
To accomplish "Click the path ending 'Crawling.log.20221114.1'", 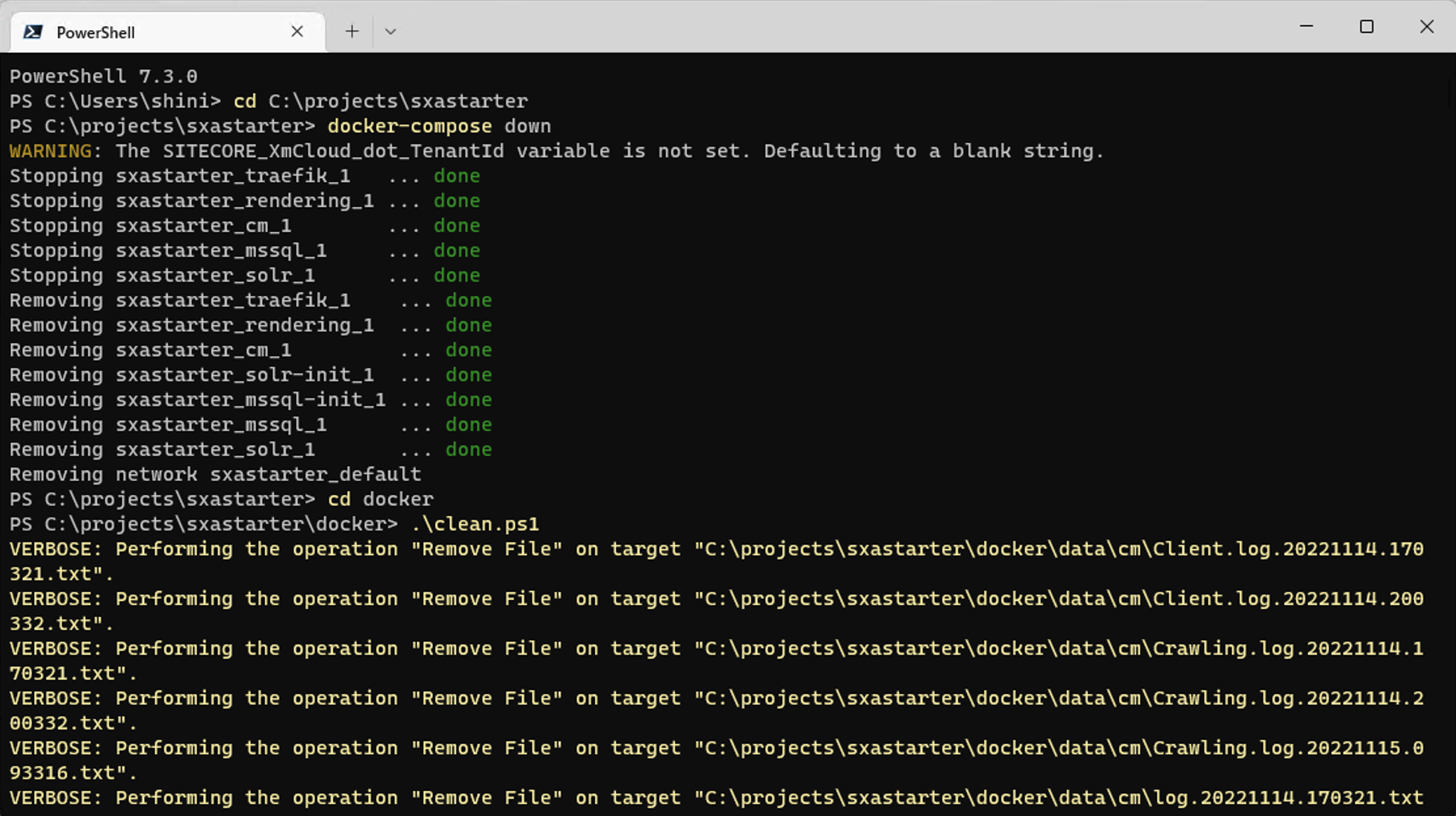I will click(x=1059, y=649).
